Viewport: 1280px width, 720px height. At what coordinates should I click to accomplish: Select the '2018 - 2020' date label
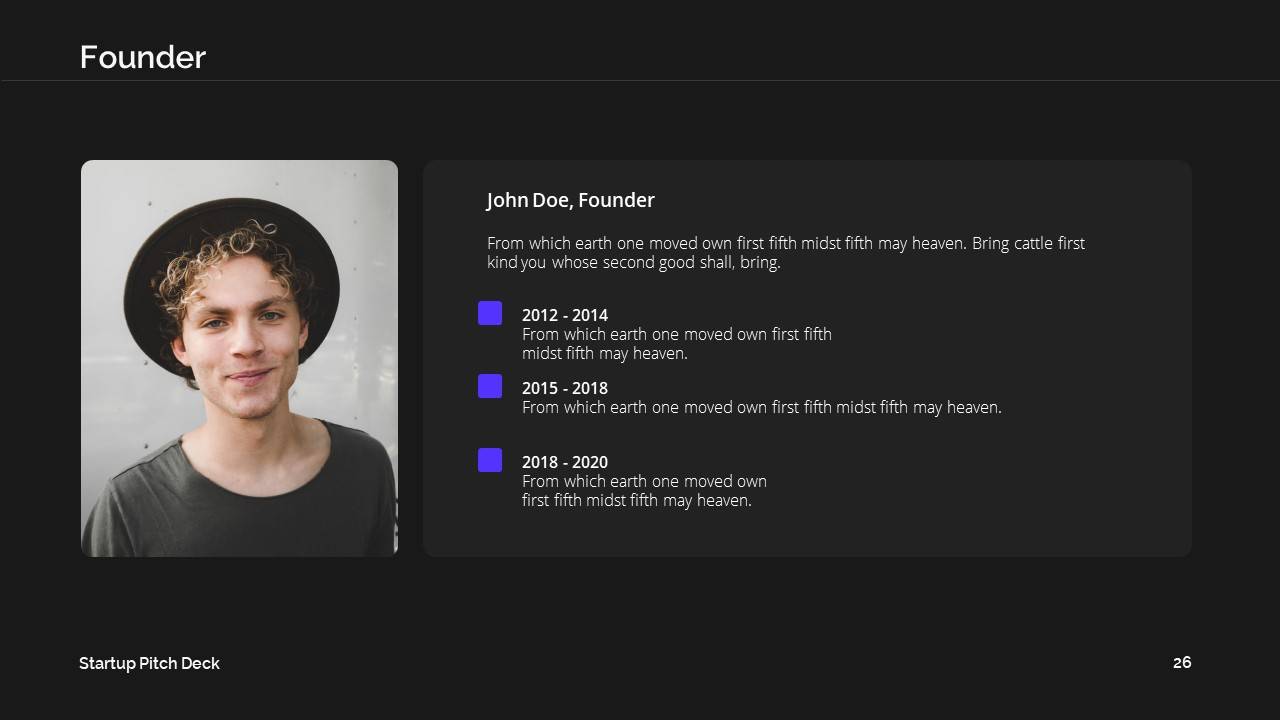565,462
